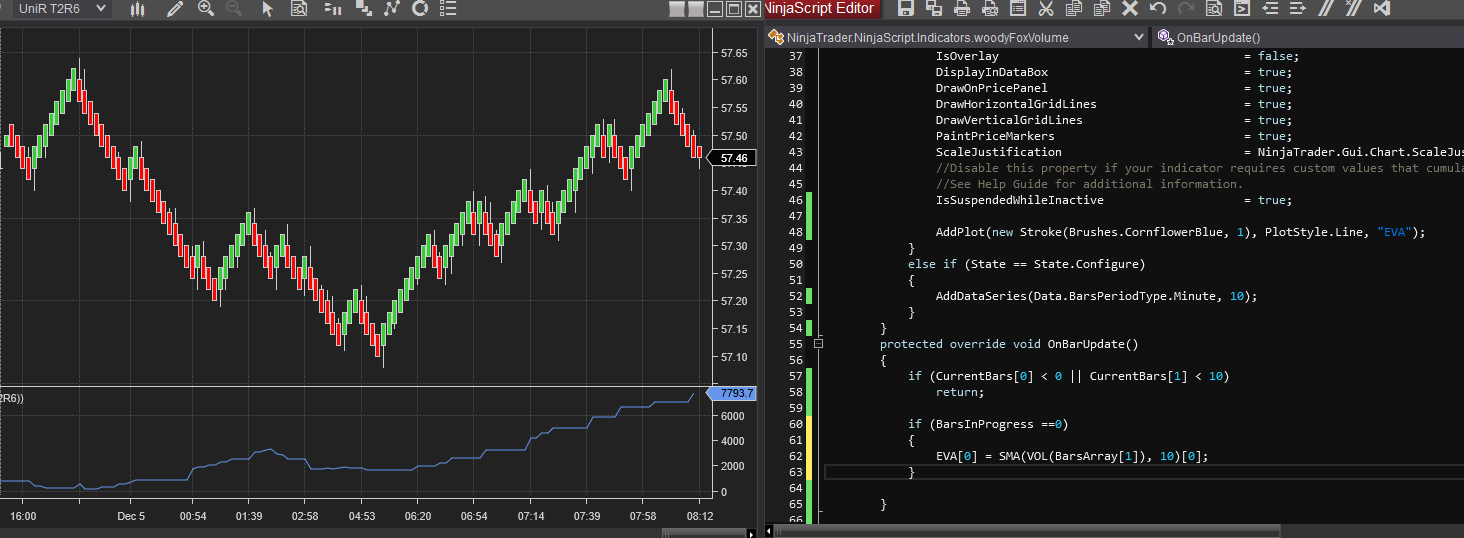This screenshot has height=538, width=1464.
Task: Open the bar type chart style icon
Action: click(x=138, y=9)
